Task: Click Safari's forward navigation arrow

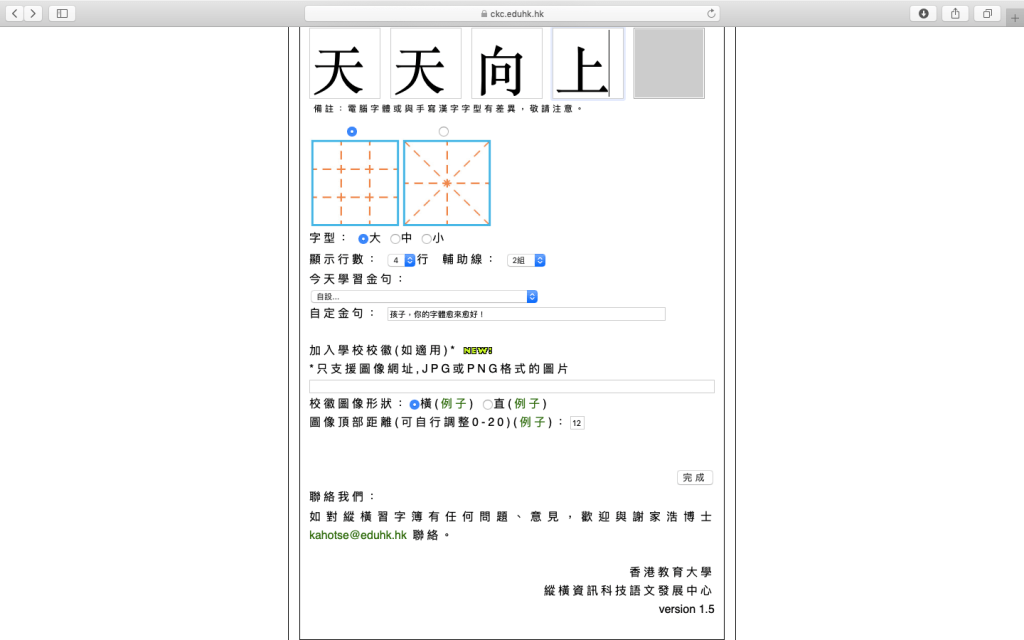Action: 34,13
